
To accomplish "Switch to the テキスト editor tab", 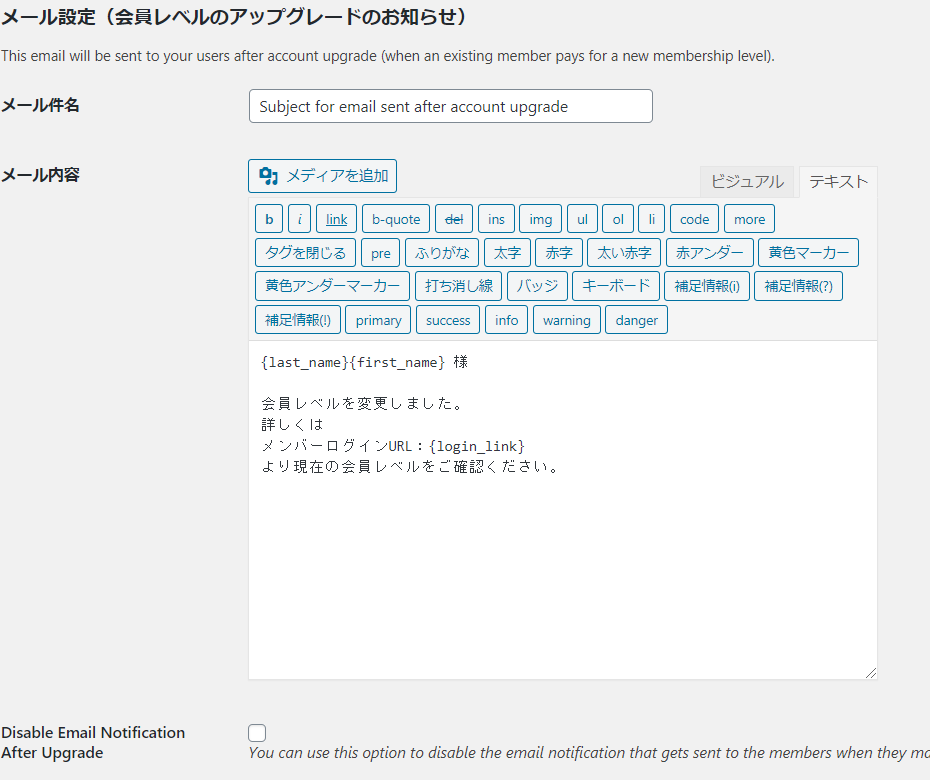I will tap(838, 182).
